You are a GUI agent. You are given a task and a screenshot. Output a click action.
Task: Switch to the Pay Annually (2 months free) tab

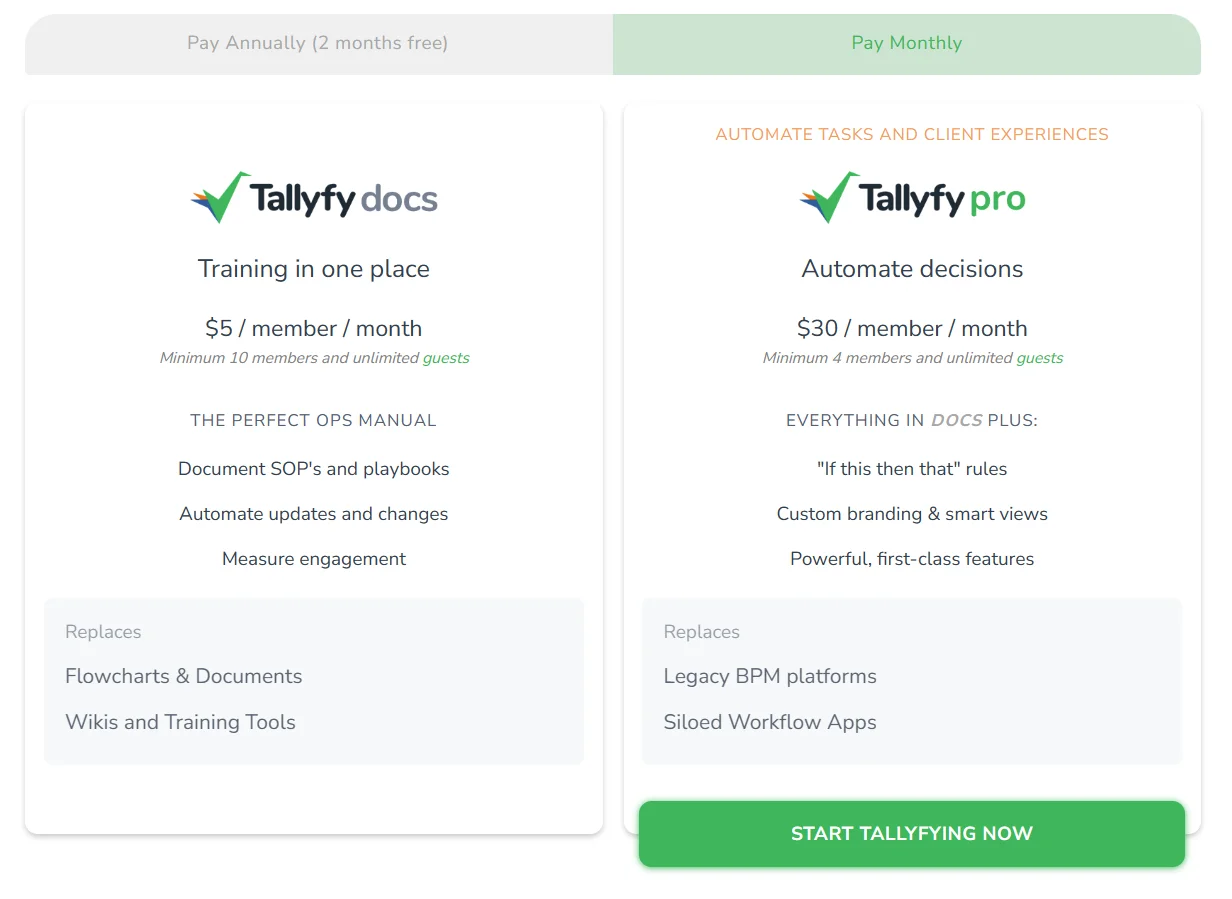pyautogui.click(x=317, y=43)
